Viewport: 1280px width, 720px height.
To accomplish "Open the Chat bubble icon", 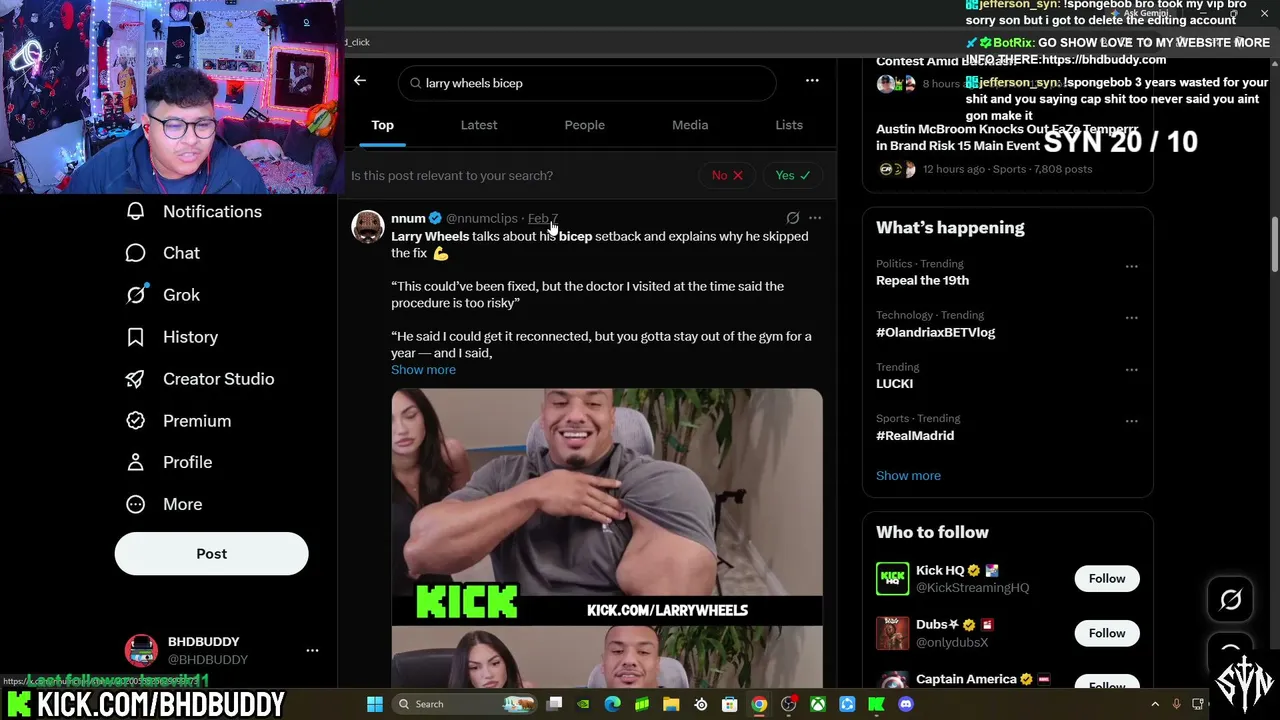I will click(x=136, y=253).
